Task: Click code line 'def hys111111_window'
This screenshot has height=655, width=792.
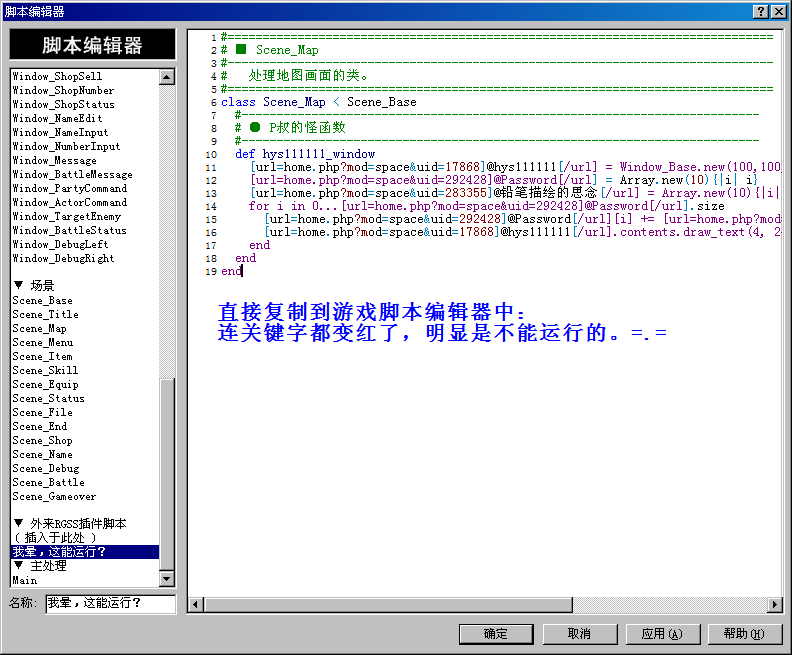Action: pyautogui.click(x=305, y=154)
